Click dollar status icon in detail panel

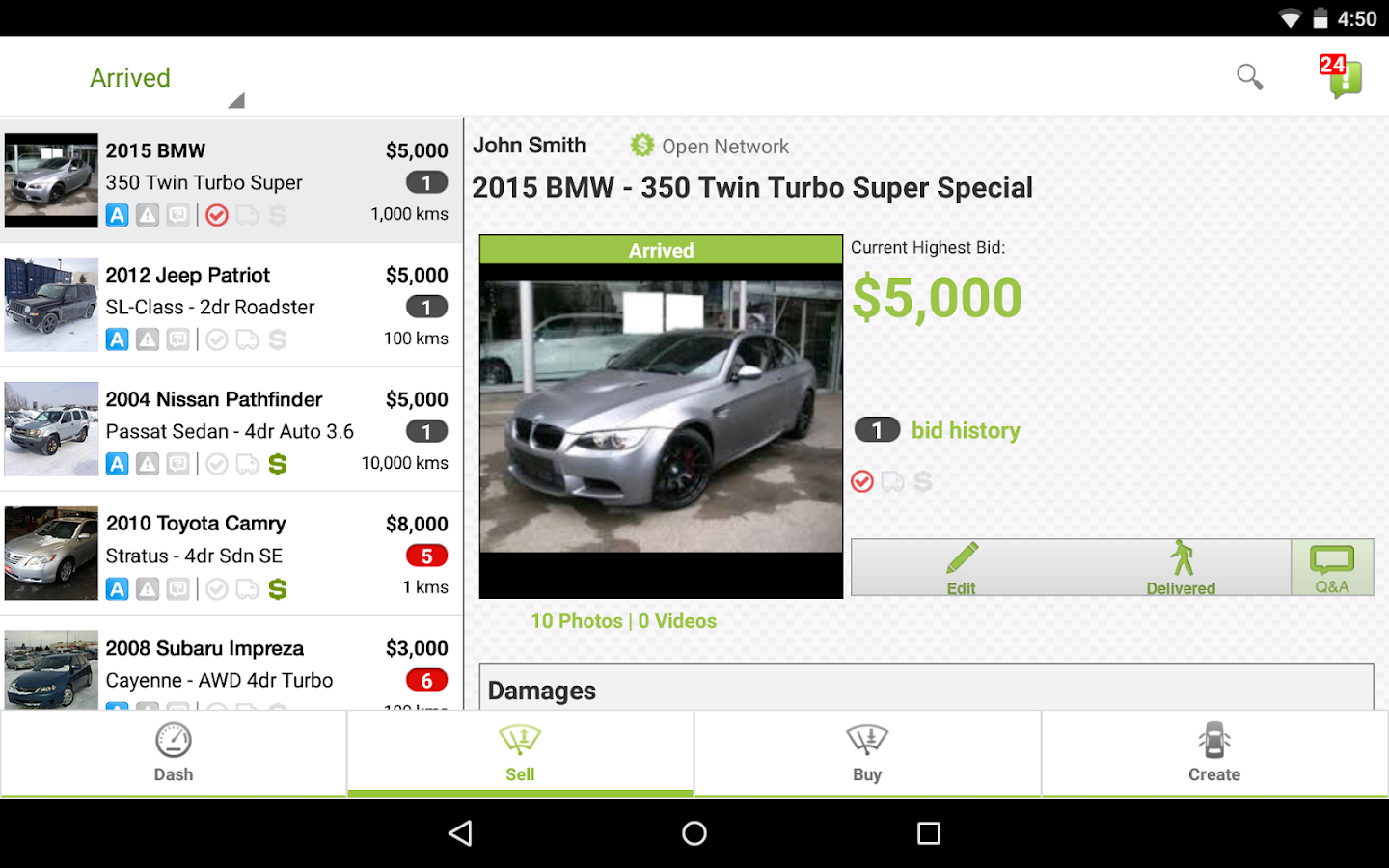point(923,481)
